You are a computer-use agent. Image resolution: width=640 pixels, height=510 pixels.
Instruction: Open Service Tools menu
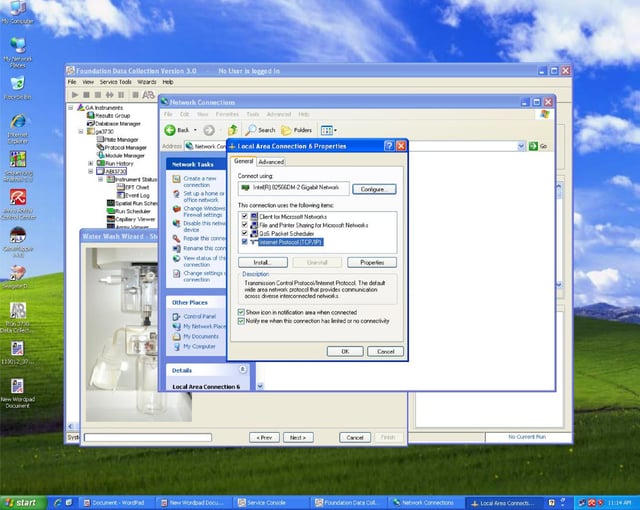click(116, 82)
